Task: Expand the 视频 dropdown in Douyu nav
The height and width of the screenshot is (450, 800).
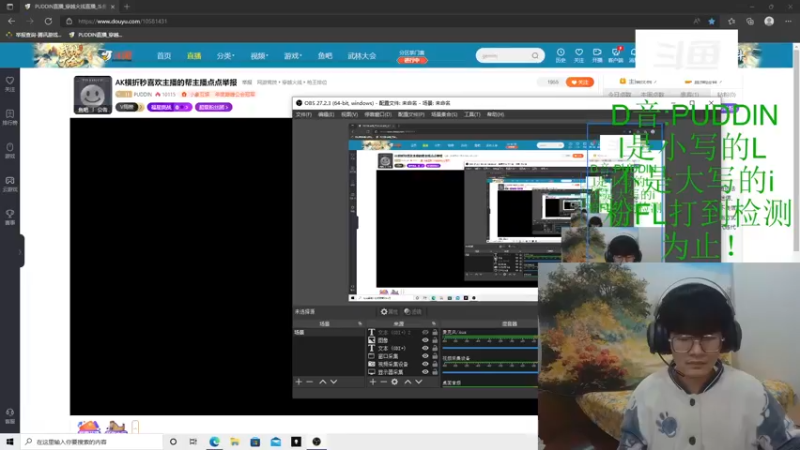Action: point(259,56)
